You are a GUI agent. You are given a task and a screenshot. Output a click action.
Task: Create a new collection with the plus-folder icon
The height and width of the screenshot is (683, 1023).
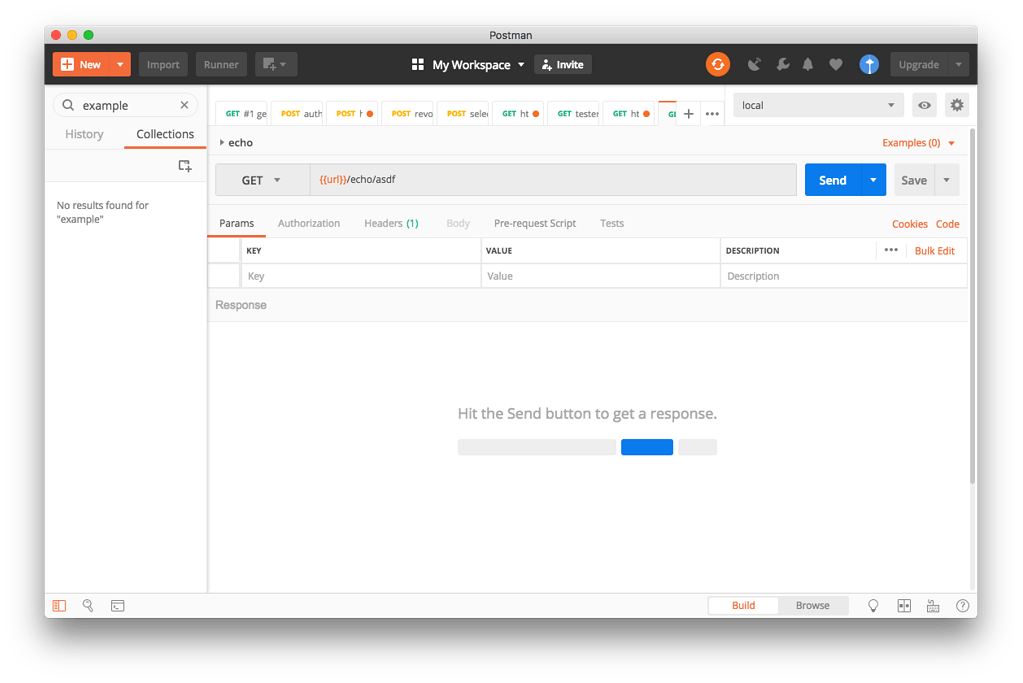coord(185,166)
